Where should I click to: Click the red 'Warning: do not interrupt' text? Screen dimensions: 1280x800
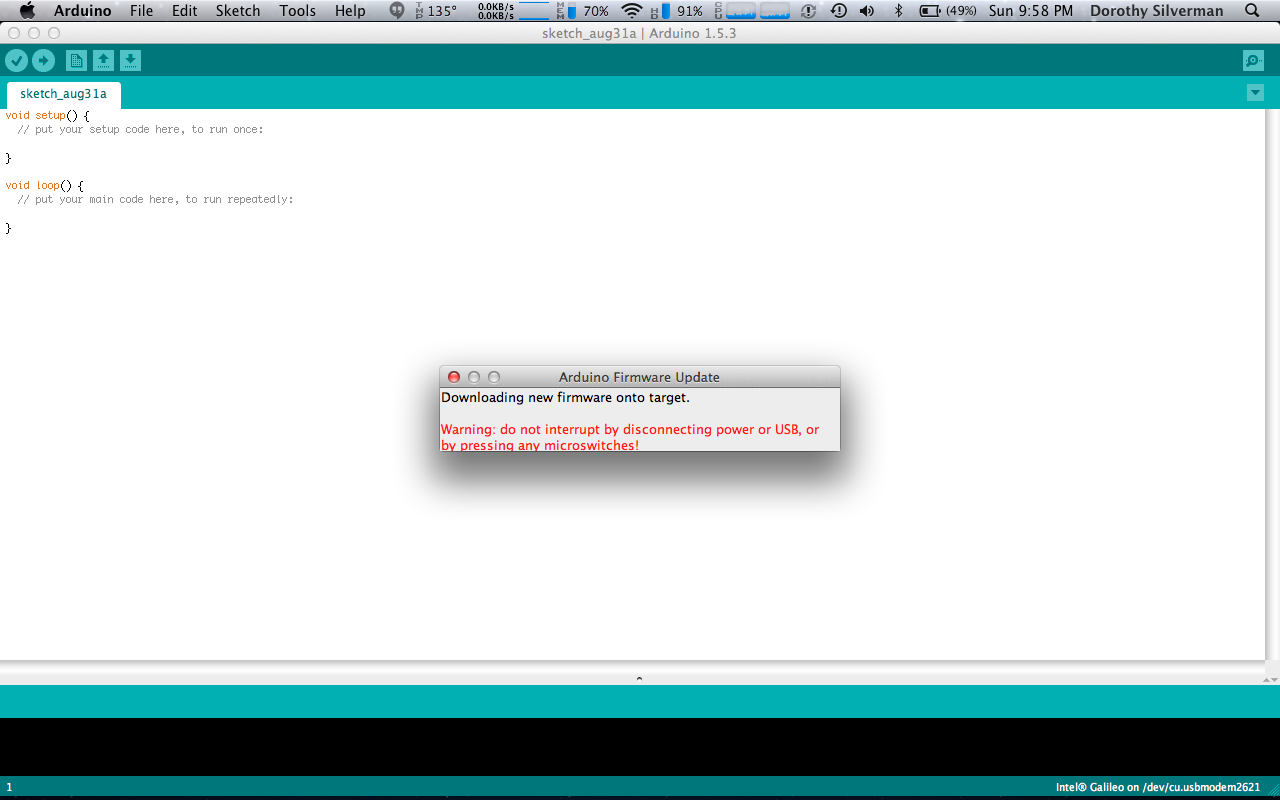point(630,437)
